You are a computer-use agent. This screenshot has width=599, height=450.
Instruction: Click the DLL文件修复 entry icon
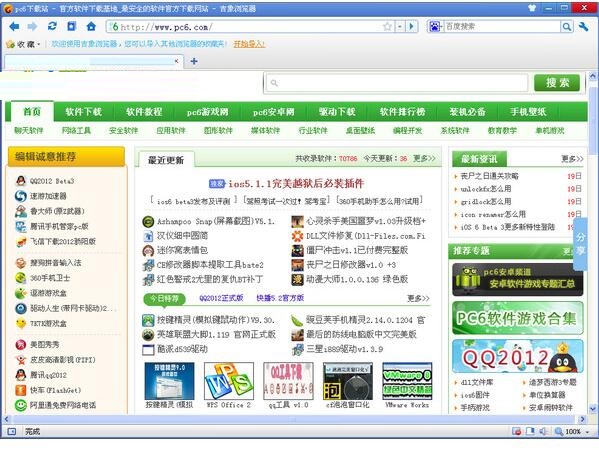(x=298, y=236)
